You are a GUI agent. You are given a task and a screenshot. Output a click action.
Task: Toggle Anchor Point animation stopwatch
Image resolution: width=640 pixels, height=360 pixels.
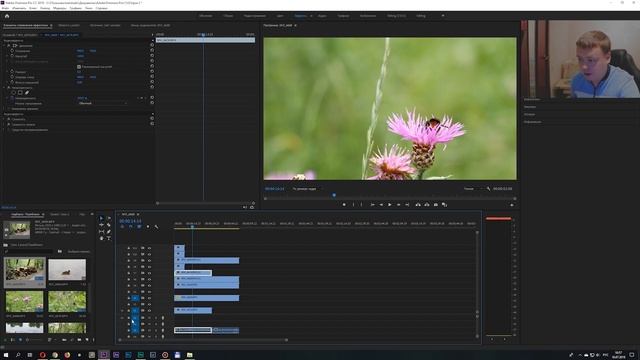pos(12,77)
